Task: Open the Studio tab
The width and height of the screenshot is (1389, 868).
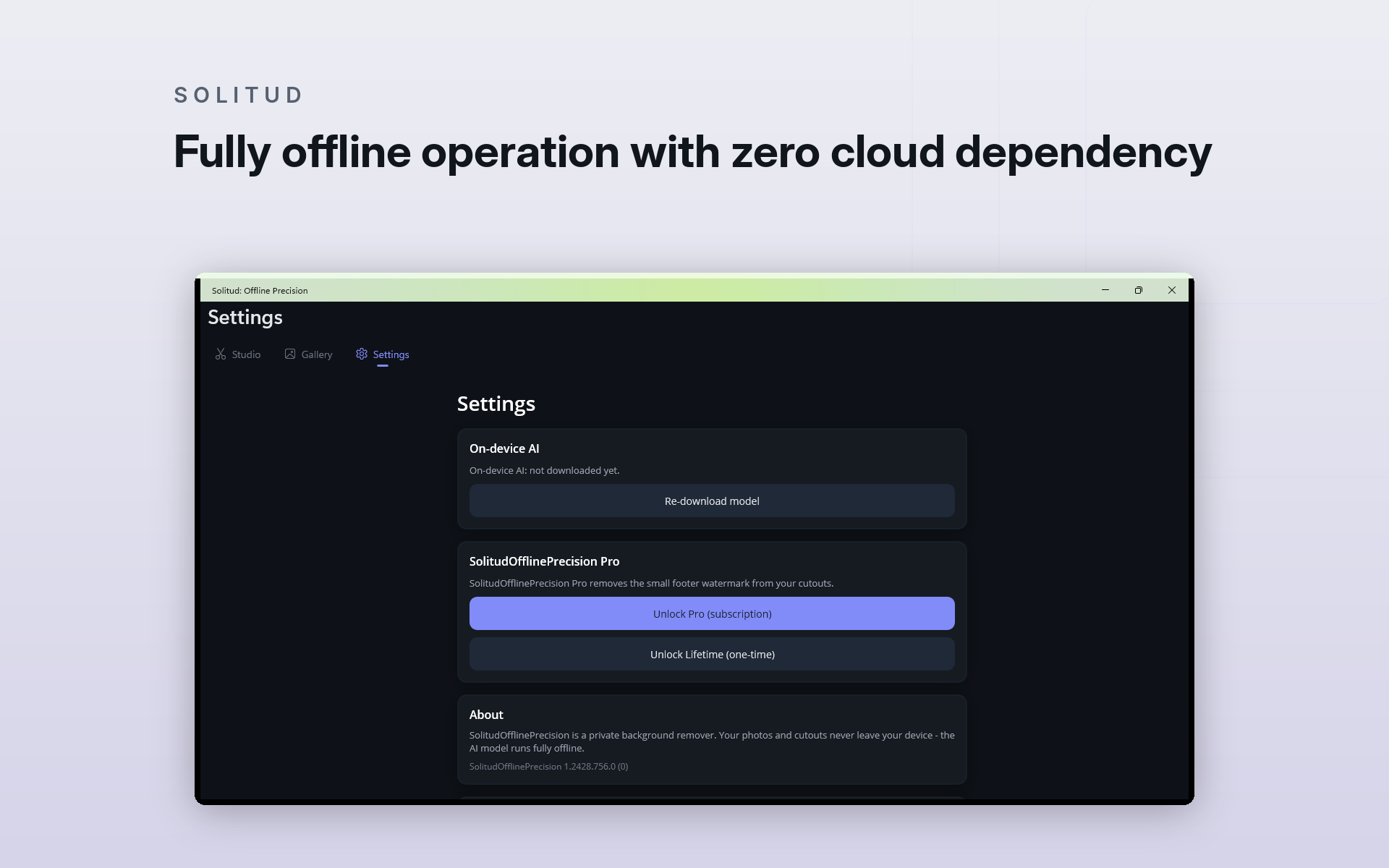Action: click(x=238, y=354)
